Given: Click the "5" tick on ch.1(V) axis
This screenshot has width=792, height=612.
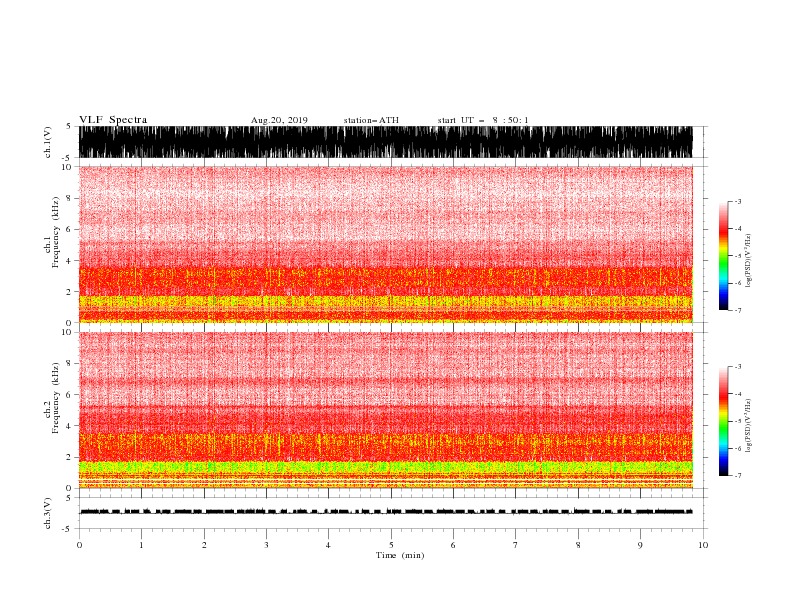Looking at the screenshot, I should pos(70,126).
